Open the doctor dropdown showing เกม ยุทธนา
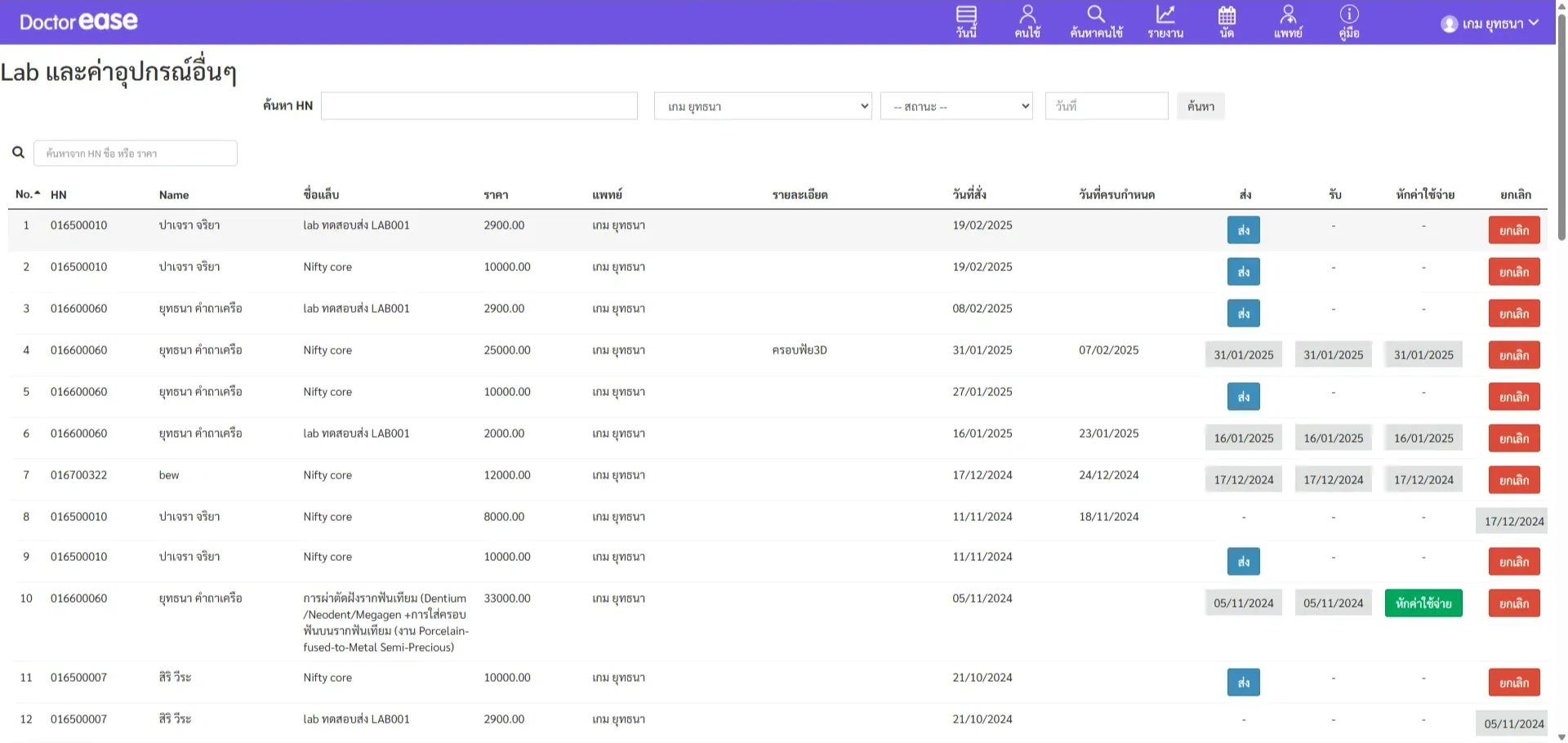The width and height of the screenshot is (1568, 743). pos(763,106)
